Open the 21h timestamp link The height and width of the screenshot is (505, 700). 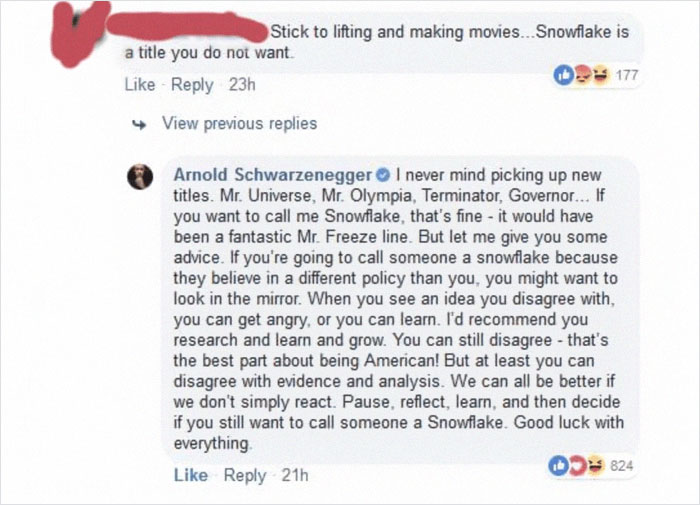tap(294, 475)
